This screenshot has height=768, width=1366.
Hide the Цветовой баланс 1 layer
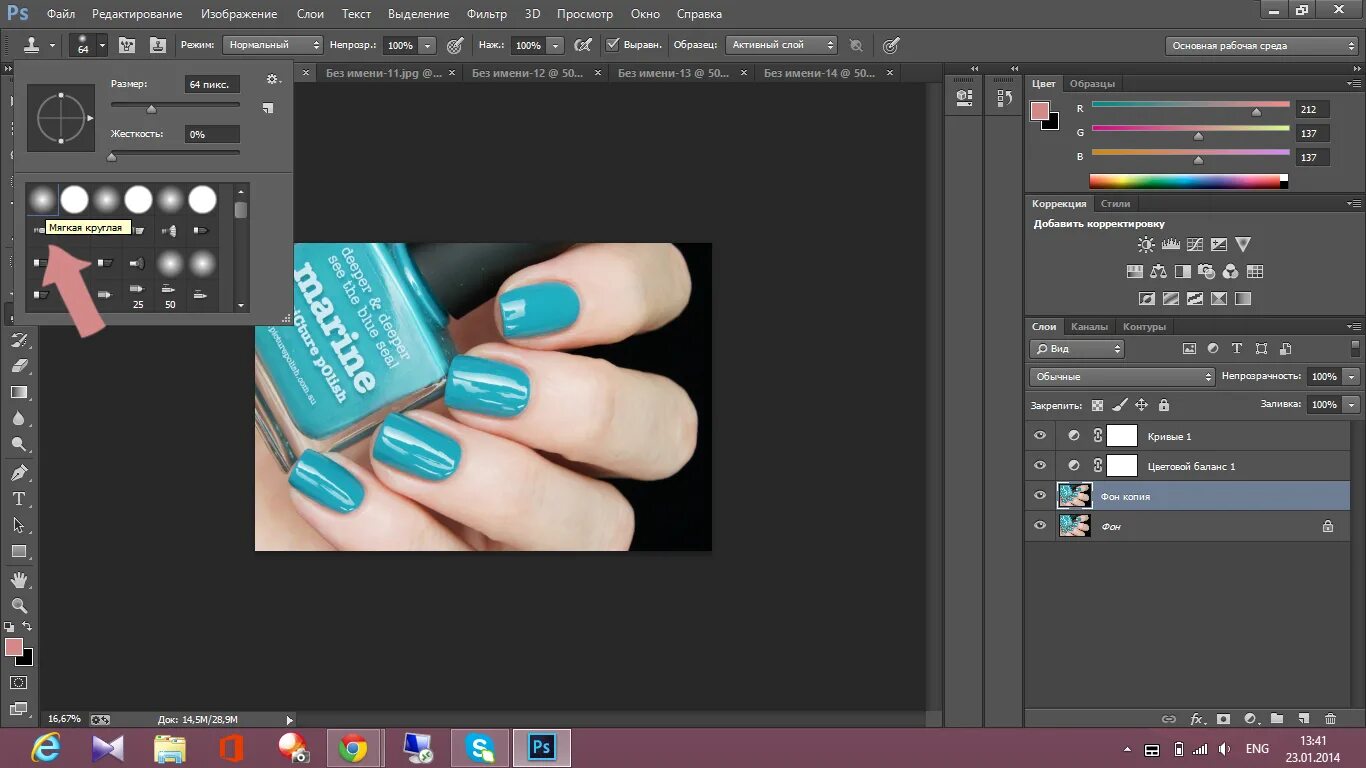tap(1040, 466)
